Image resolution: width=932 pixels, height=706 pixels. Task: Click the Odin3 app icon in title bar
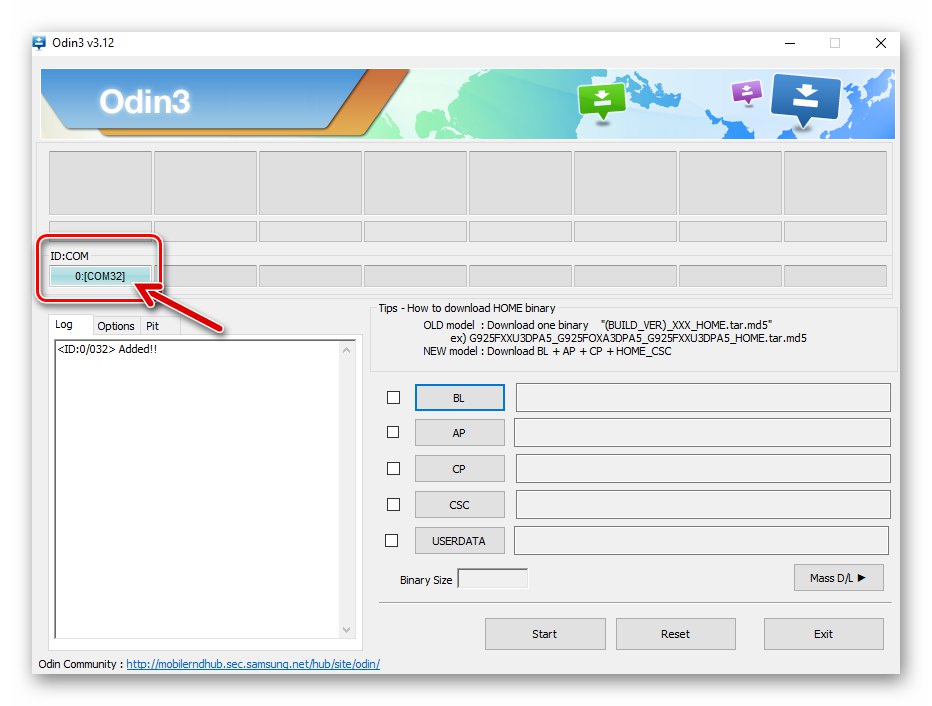click(x=39, y=43)
